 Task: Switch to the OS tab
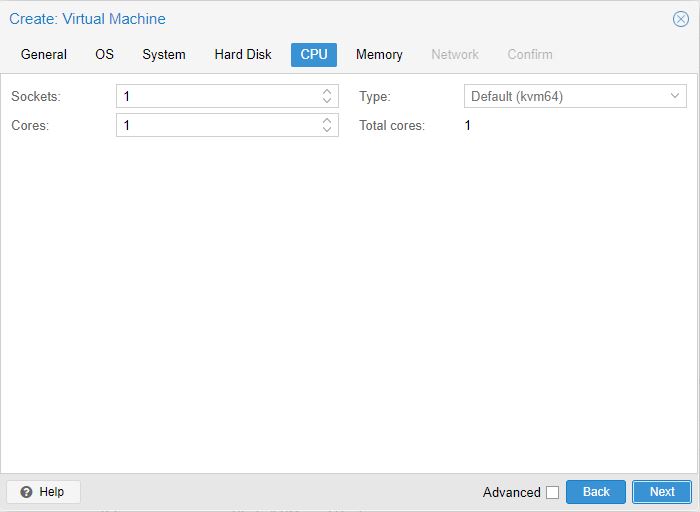[x=105, y=55]
